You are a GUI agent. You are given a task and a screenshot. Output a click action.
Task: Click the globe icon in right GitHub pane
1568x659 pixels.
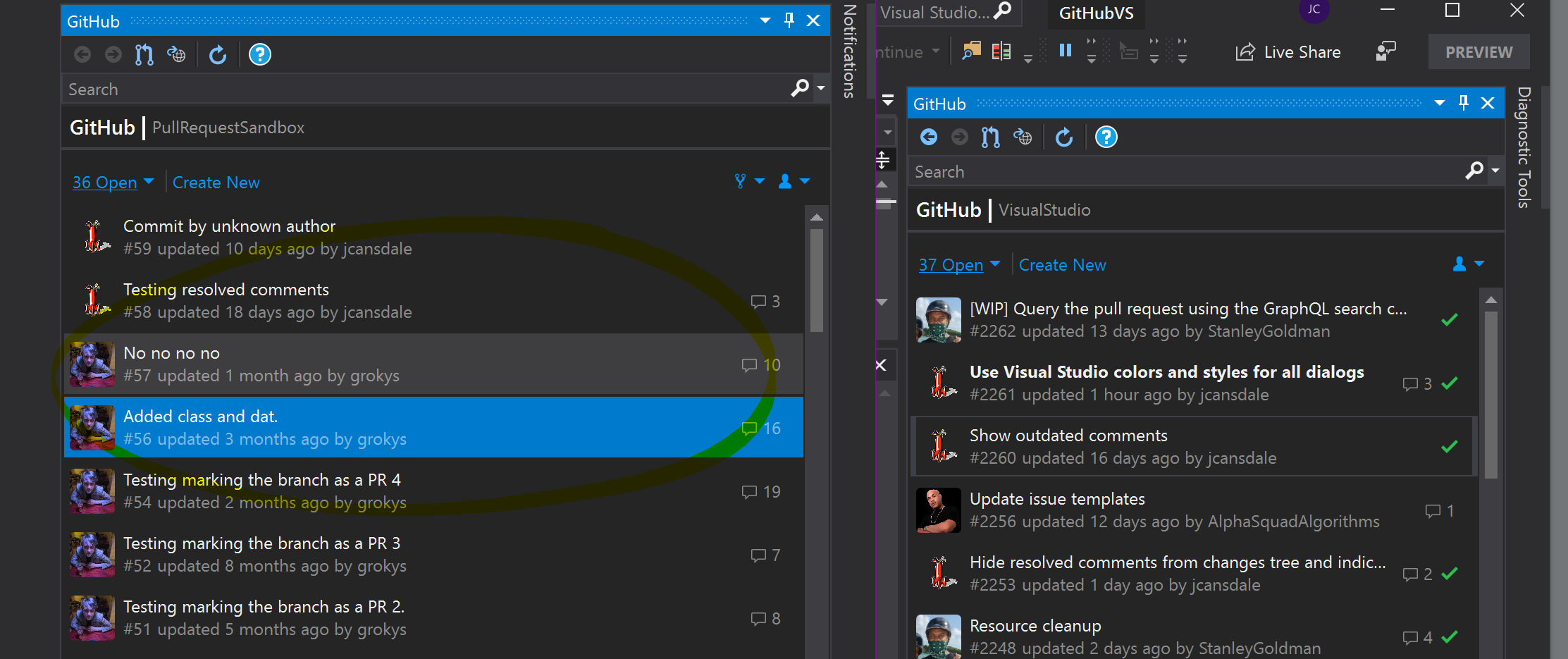tap(1023, 137)
